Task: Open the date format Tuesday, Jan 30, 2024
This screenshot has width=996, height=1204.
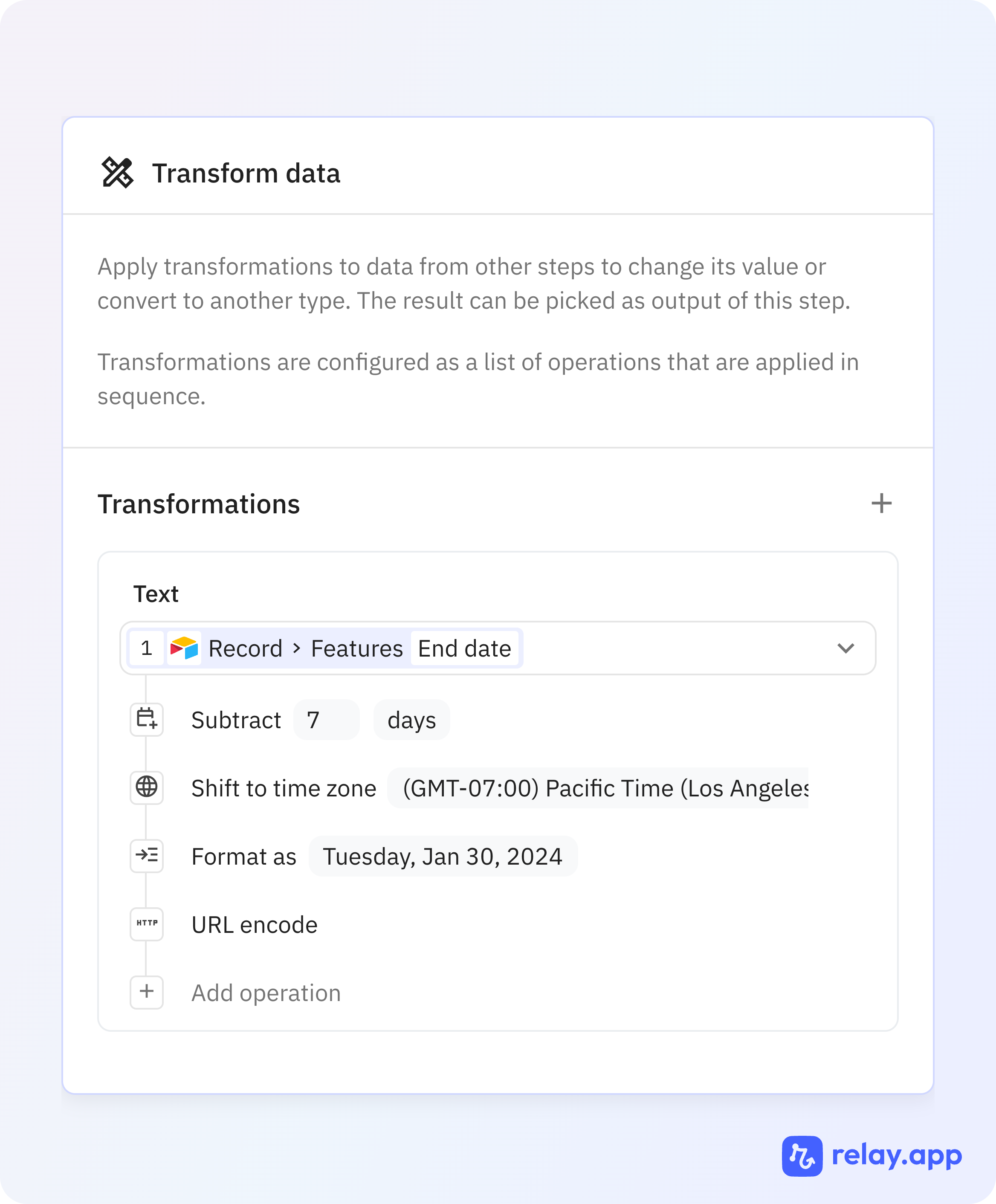Action: [443, 857]
